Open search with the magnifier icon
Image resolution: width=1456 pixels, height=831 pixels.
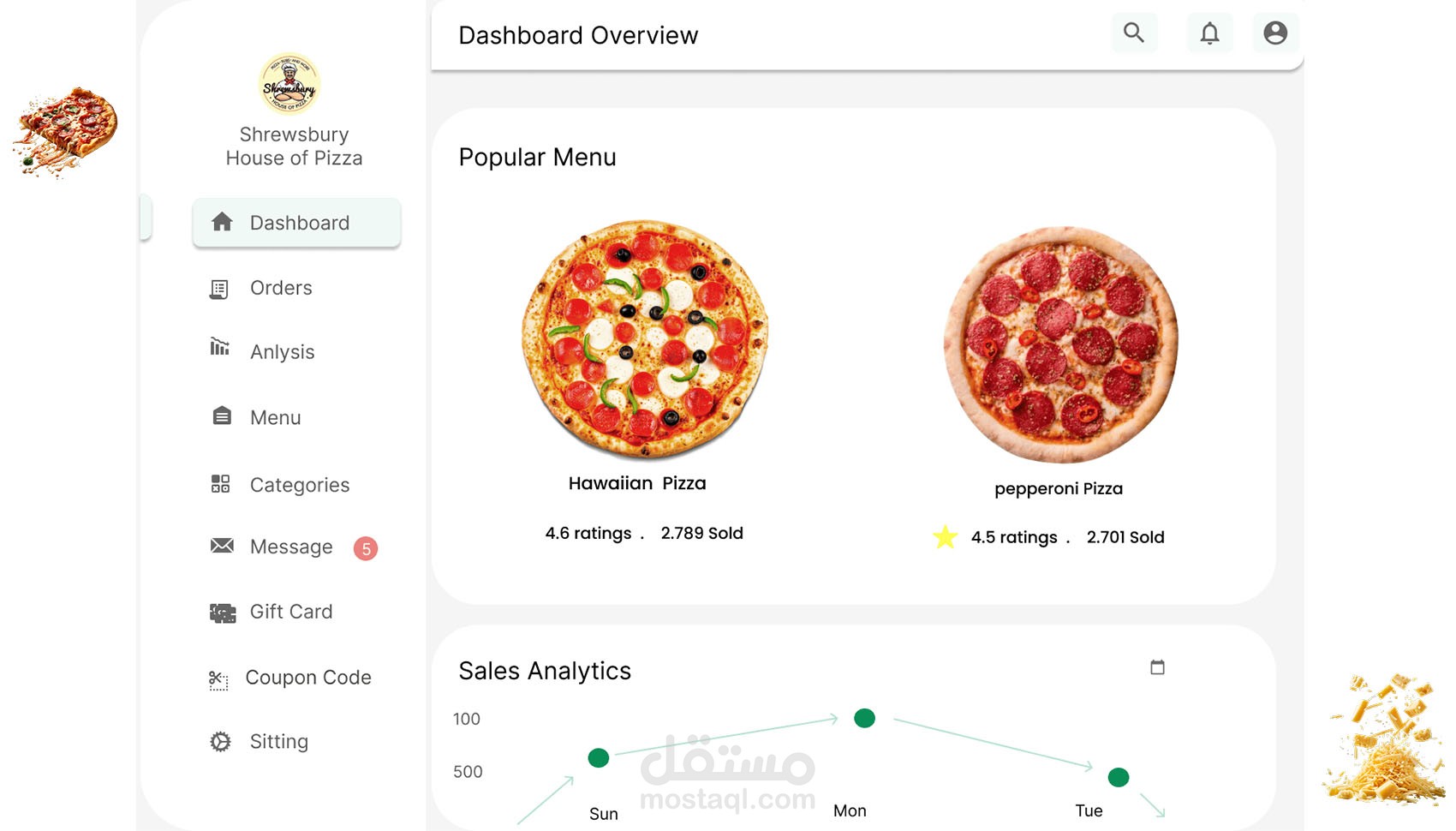1134,33
